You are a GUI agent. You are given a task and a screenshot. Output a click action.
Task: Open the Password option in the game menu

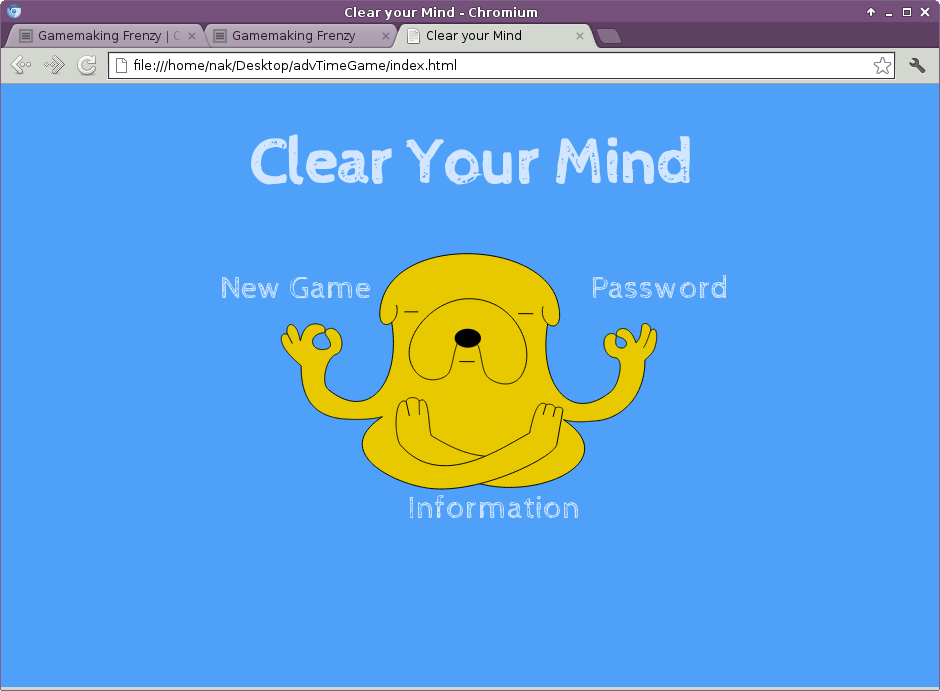[x=659, y=288]
